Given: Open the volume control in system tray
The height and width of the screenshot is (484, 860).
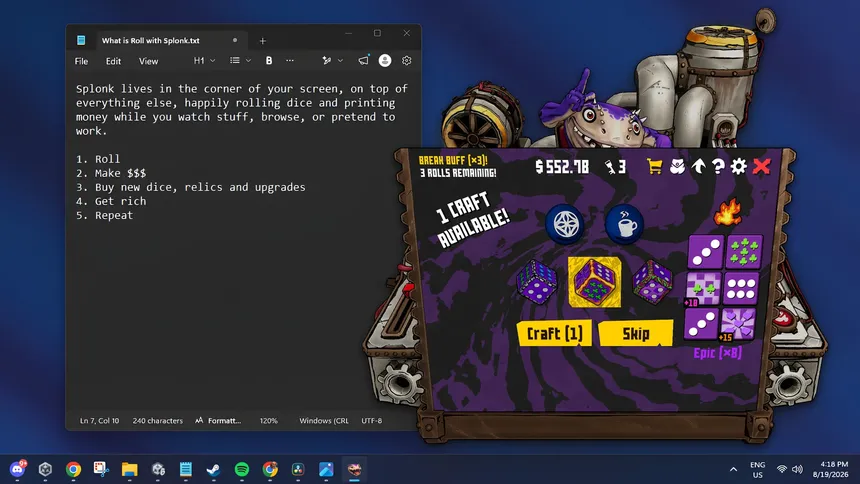Looking at the screenshot, I should point(797,469).
